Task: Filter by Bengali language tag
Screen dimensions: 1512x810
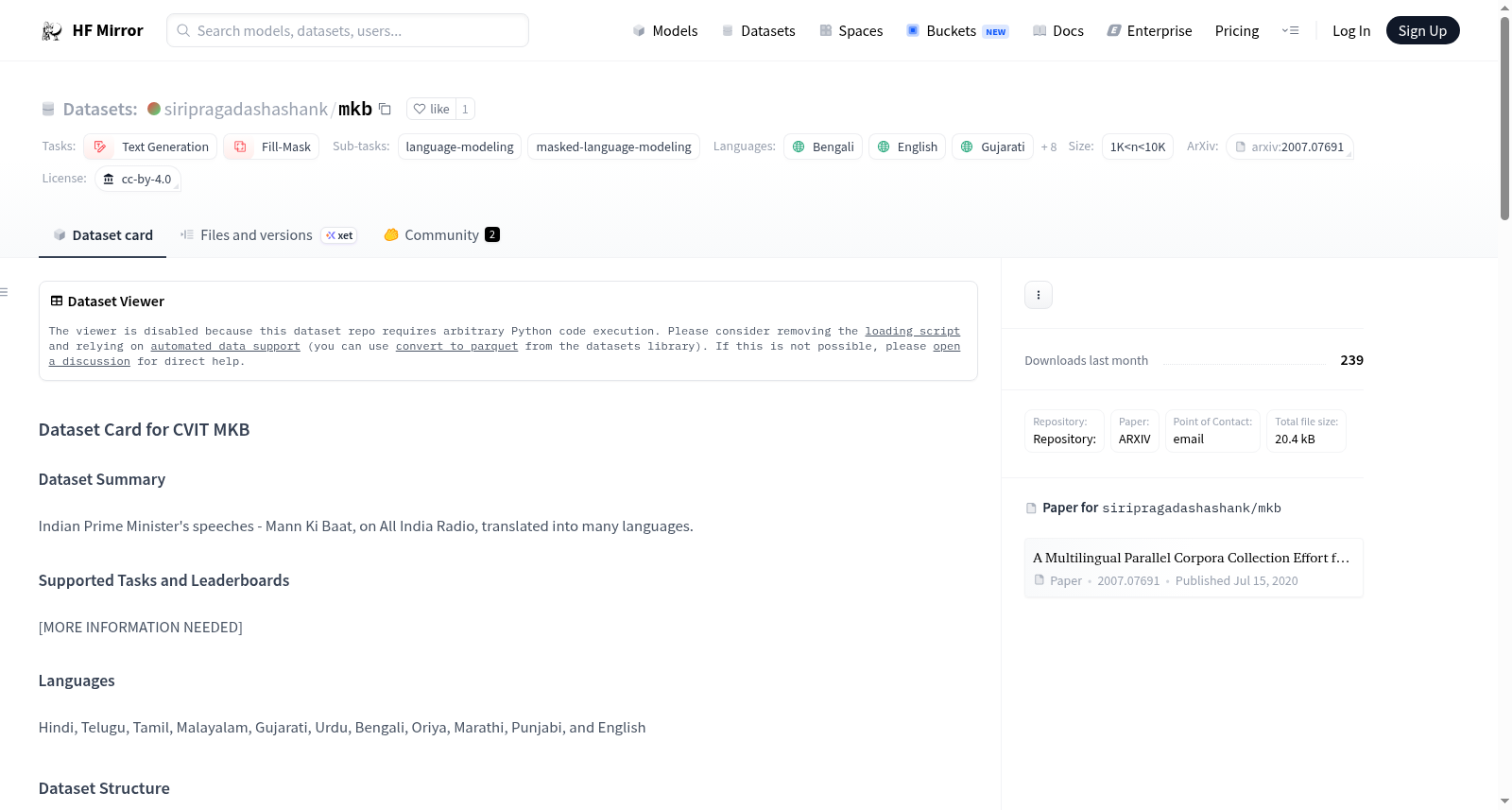Action: pos(823,146)
